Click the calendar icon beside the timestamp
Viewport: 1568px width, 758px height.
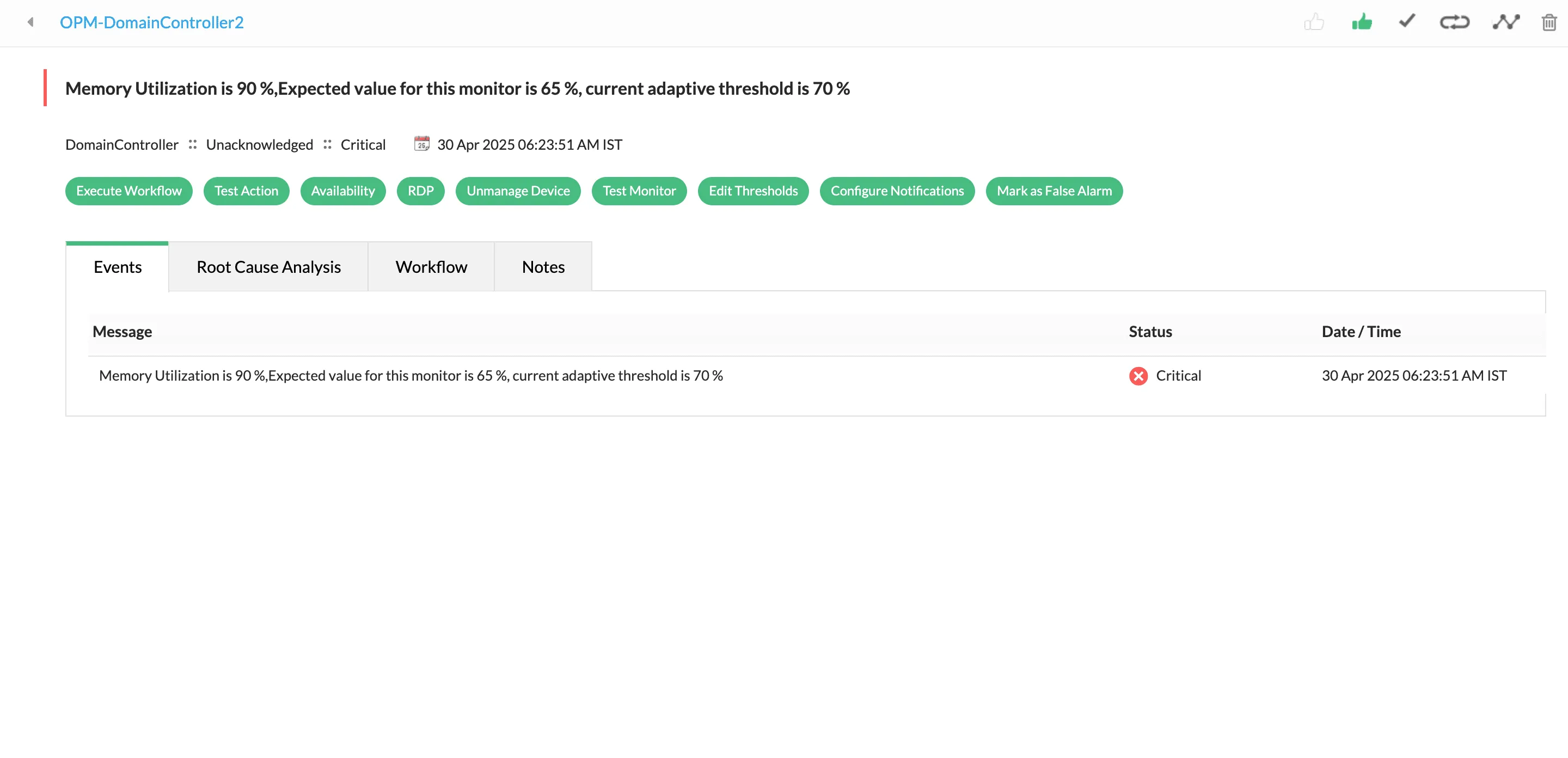coord(422,144)
